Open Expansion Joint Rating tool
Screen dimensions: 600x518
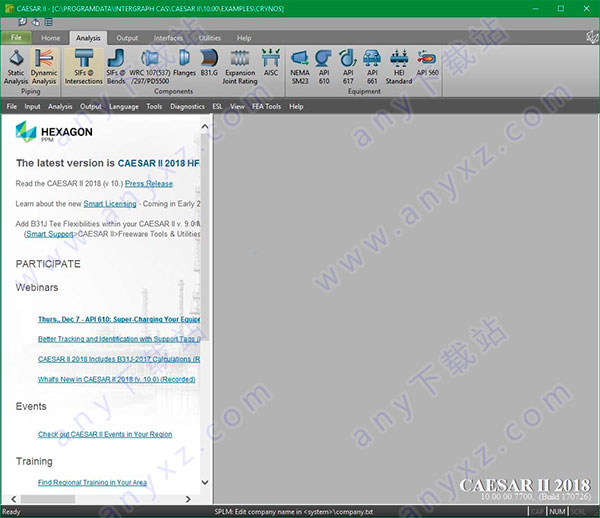click(x=240, y=67)
